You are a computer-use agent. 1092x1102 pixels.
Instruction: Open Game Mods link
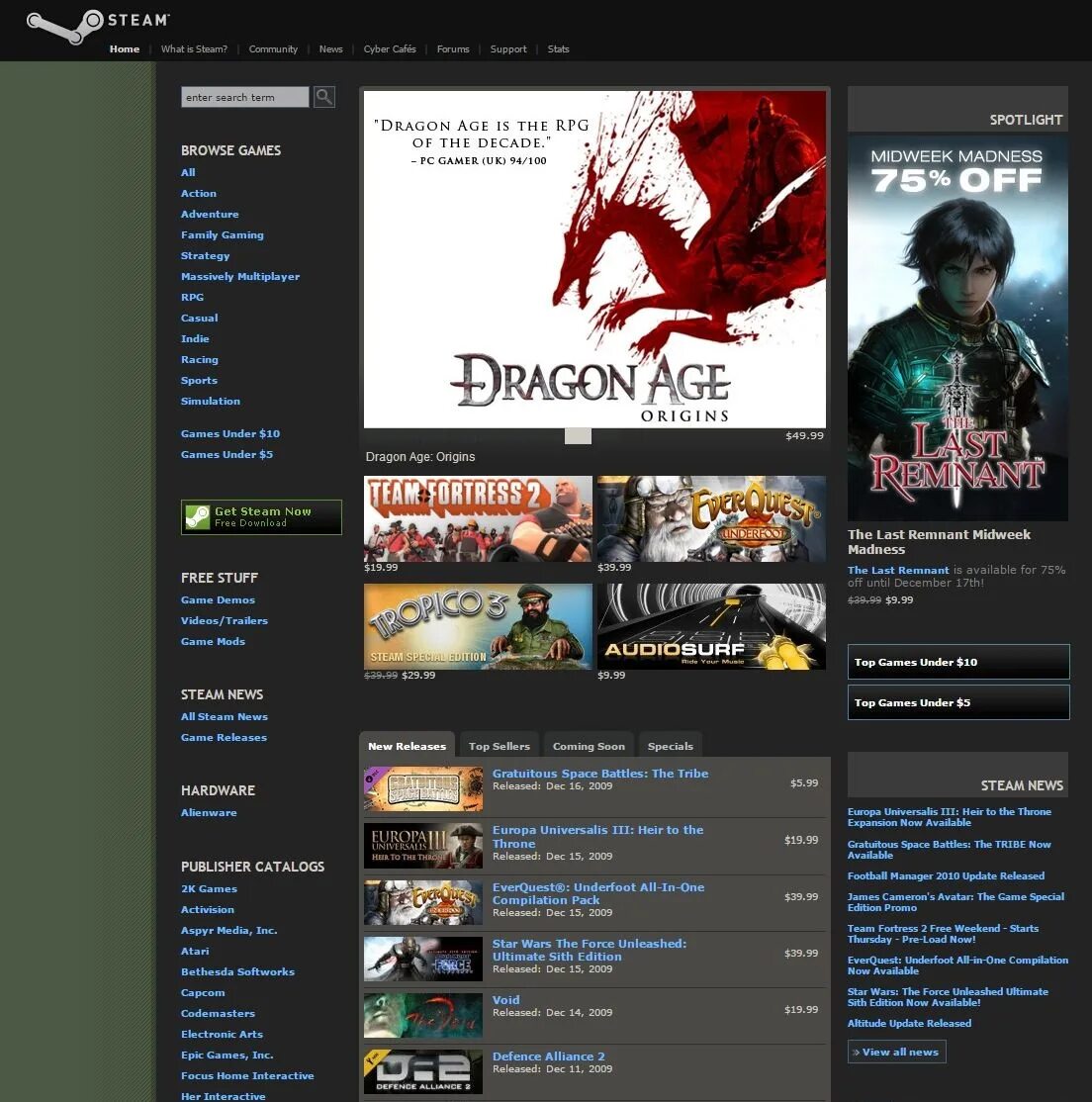(x=213, y=641)
